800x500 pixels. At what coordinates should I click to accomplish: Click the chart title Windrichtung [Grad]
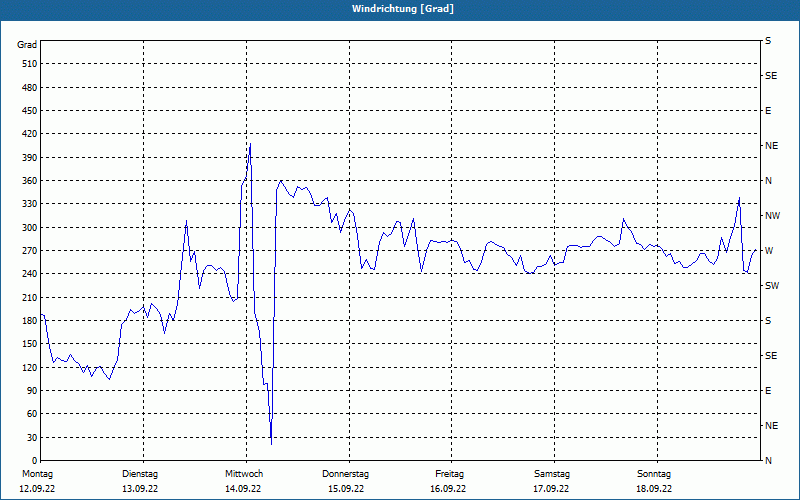click(x=403, y=9)
